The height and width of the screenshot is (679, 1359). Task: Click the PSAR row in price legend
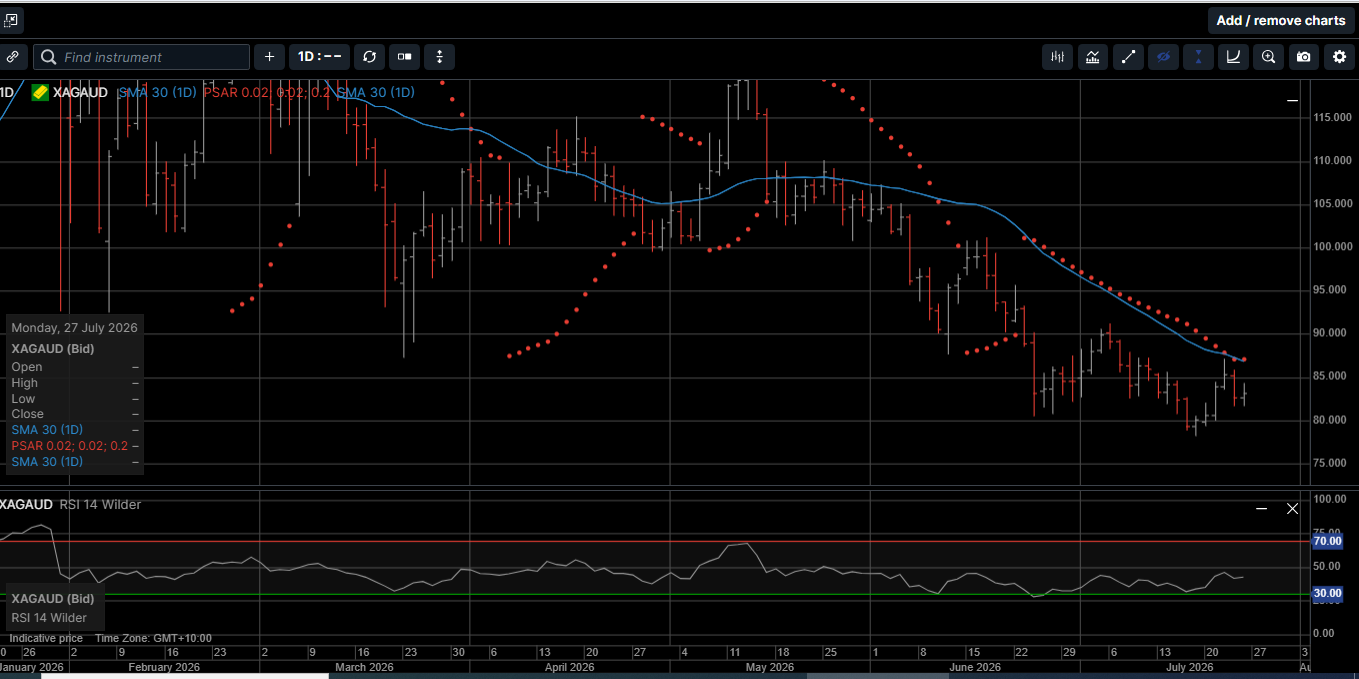pos(75,445)
